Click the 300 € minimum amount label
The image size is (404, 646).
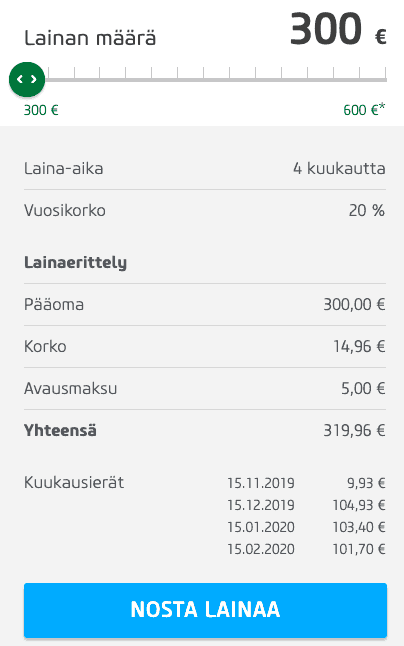(41, 110)
